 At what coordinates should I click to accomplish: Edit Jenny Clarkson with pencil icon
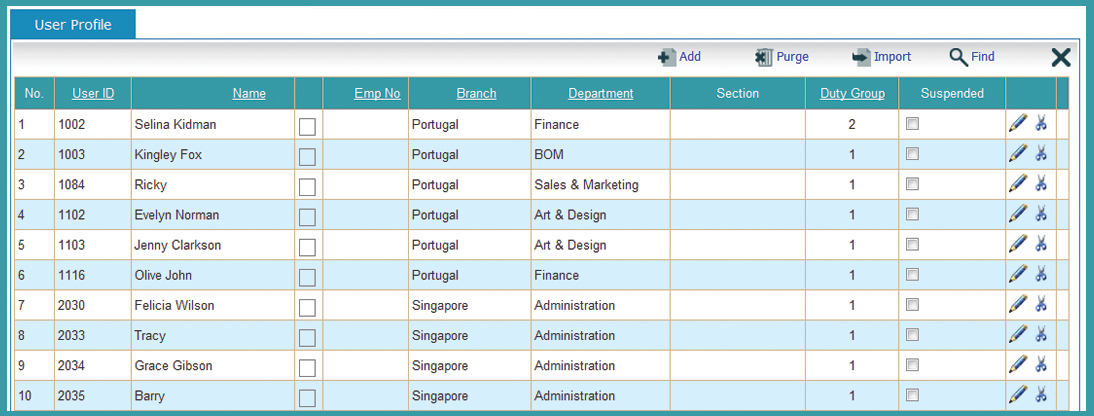1018,244
